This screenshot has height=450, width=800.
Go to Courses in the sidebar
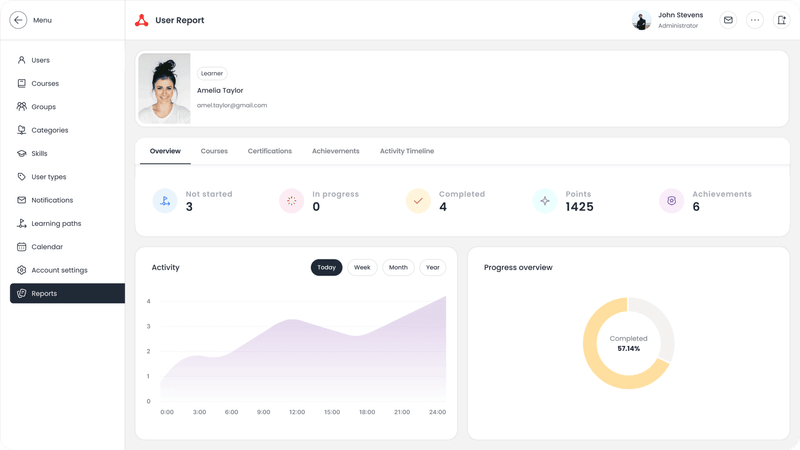[x=44, y=84]
